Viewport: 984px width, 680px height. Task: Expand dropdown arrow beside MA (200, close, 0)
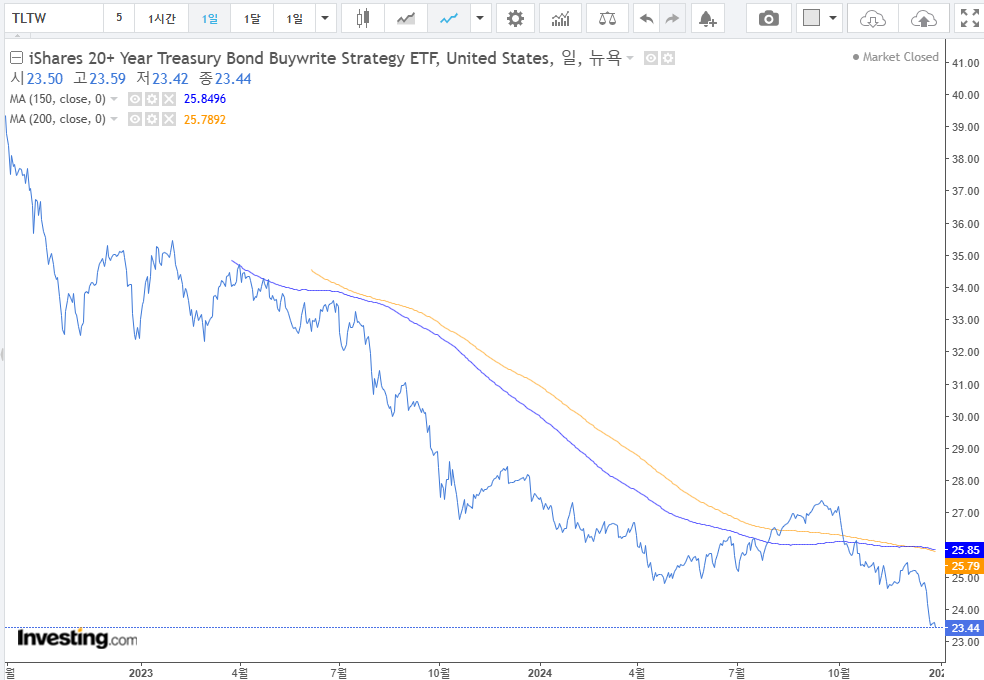(114, 119)
